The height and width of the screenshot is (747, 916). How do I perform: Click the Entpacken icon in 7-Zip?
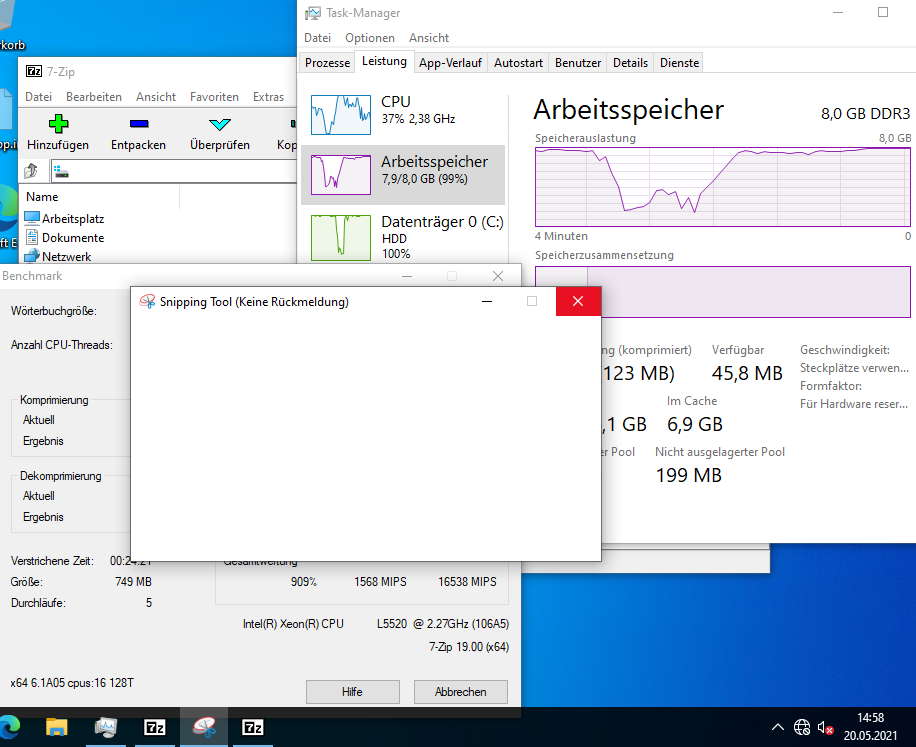138,124
